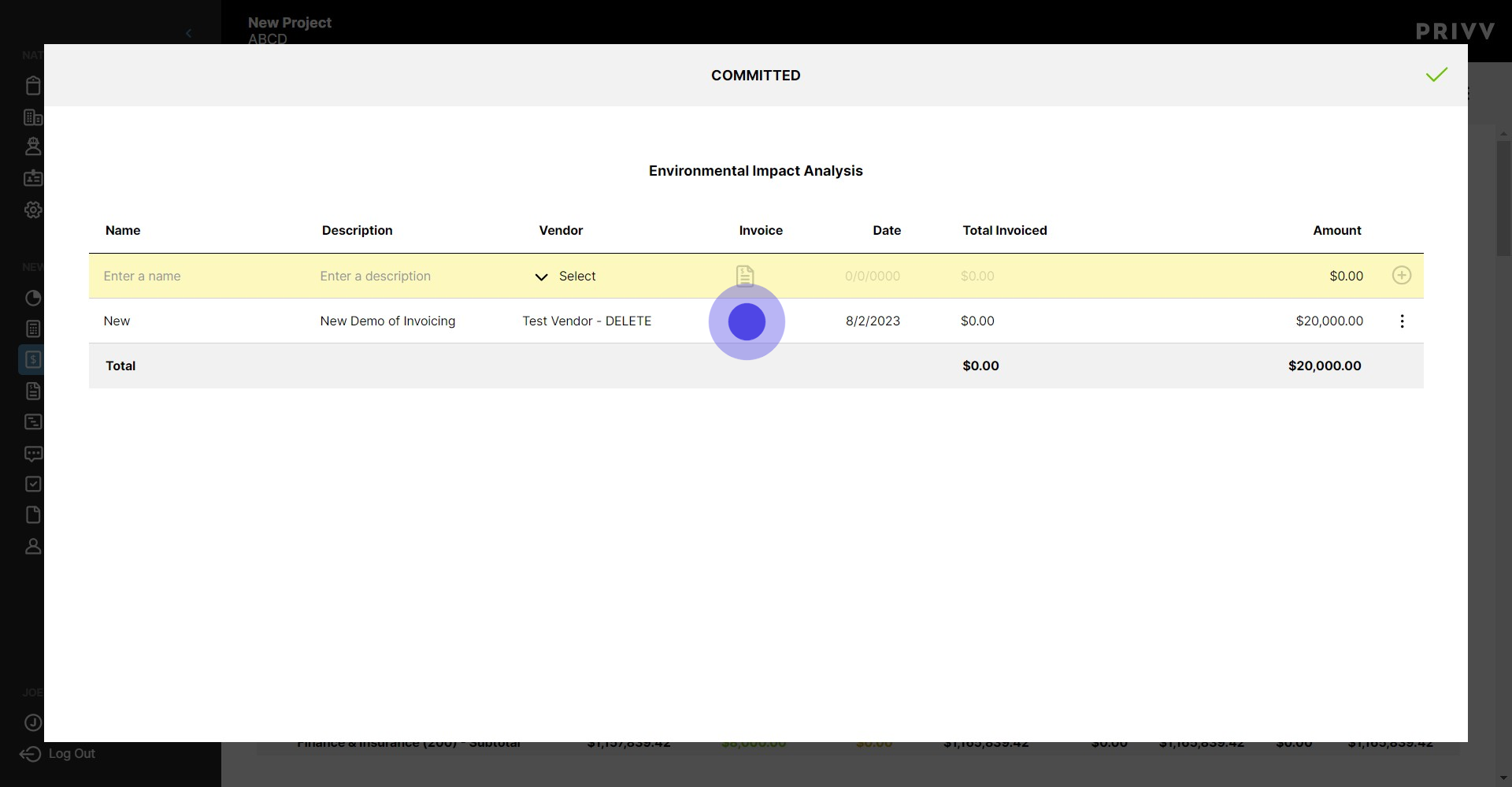Select the highlighted dollar budget sidebar icon
The image size is (1512, 787).
pos(32,359)
